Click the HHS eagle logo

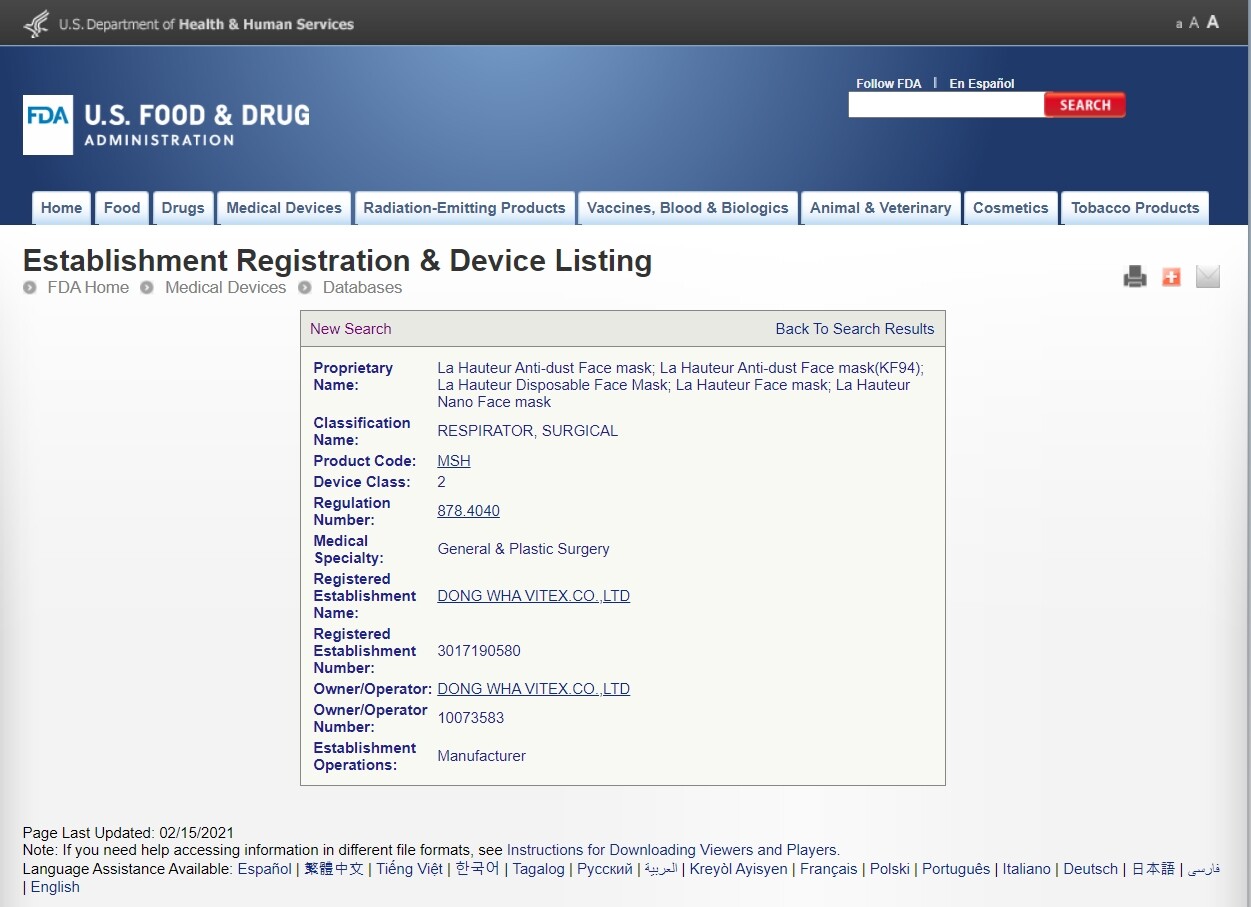(36, 23)
